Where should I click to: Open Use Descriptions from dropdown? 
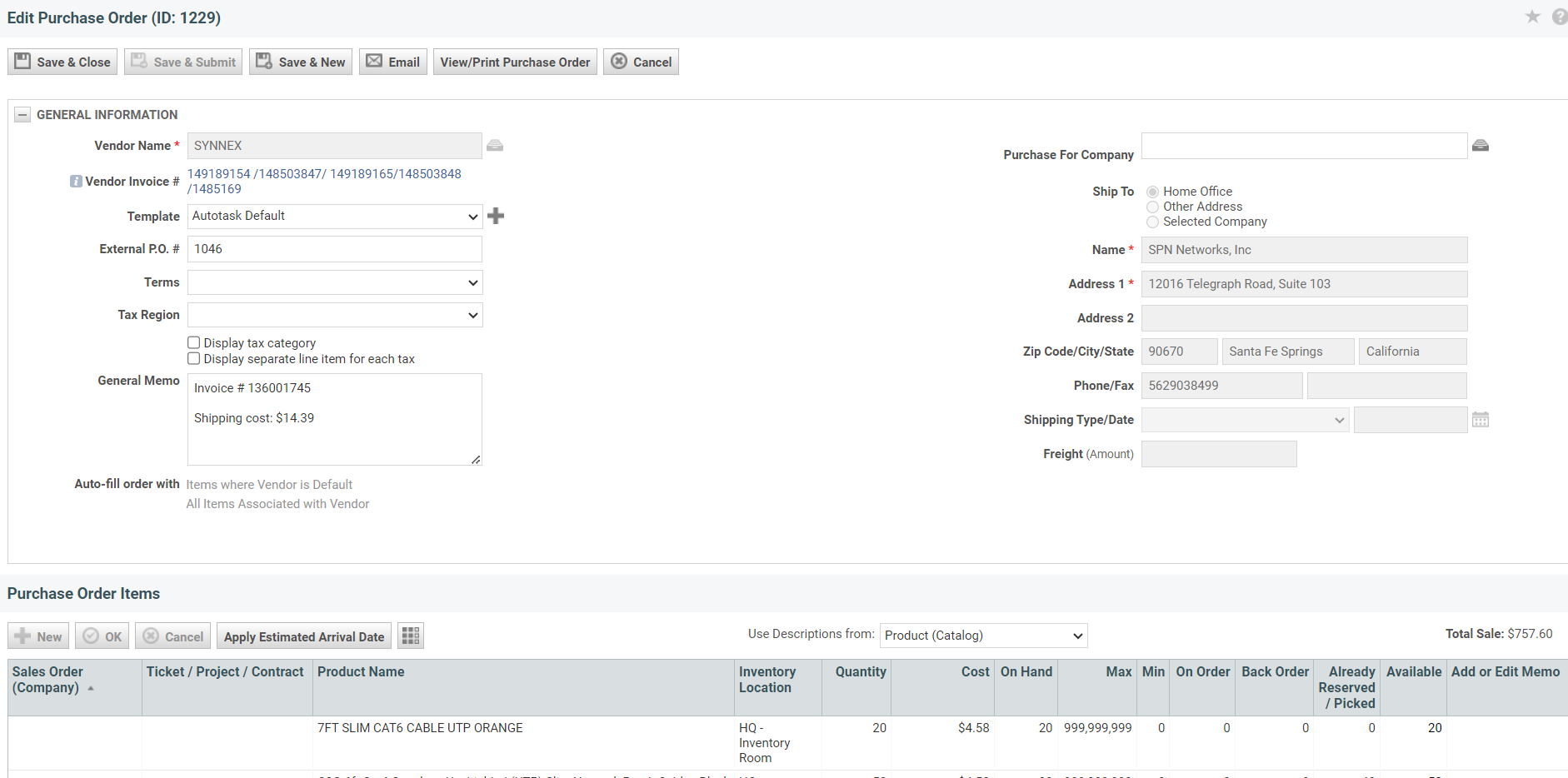pyautogui.click(x=984, y=636)
